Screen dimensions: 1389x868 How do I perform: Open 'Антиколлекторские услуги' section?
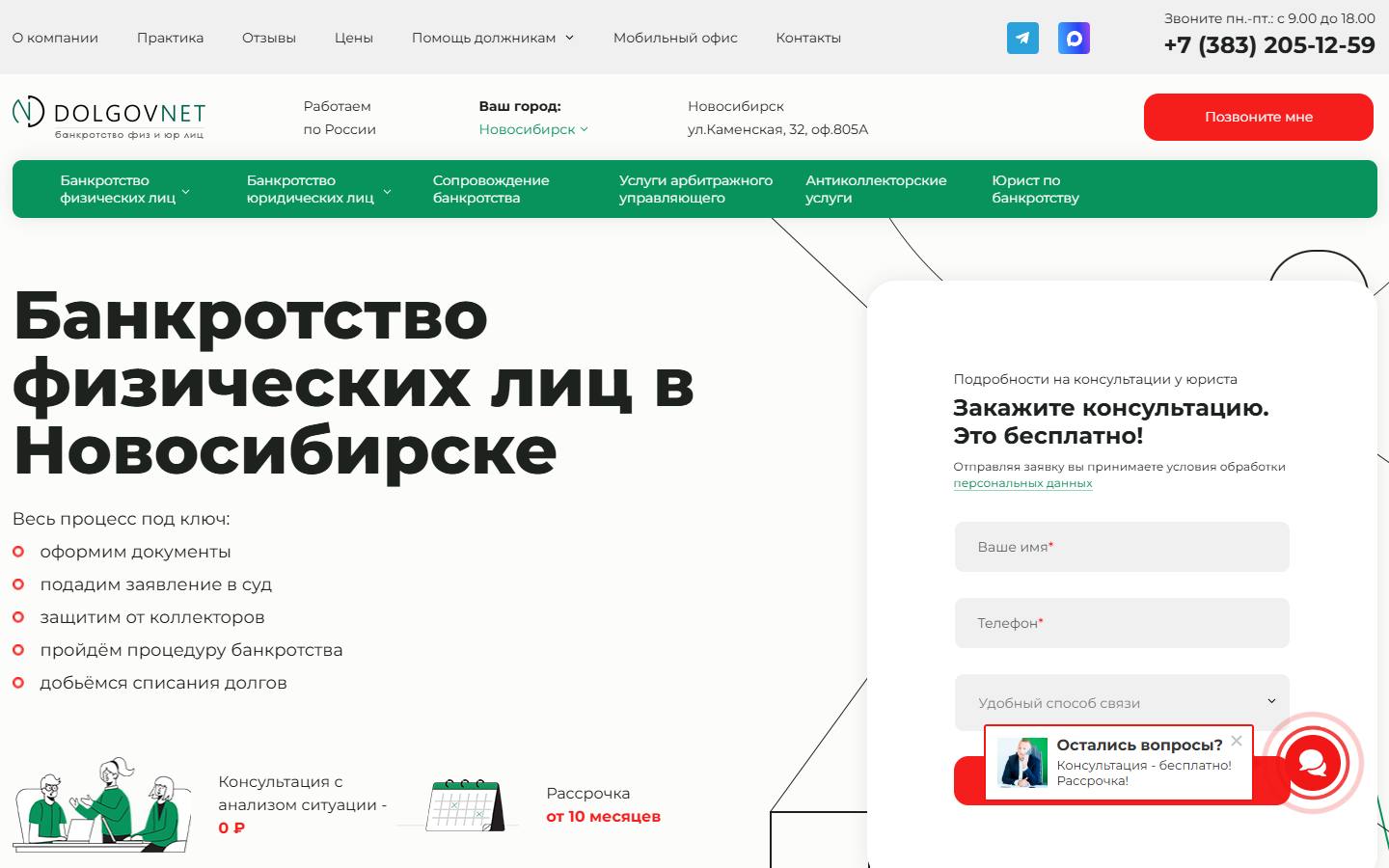[x=876, y=189]
